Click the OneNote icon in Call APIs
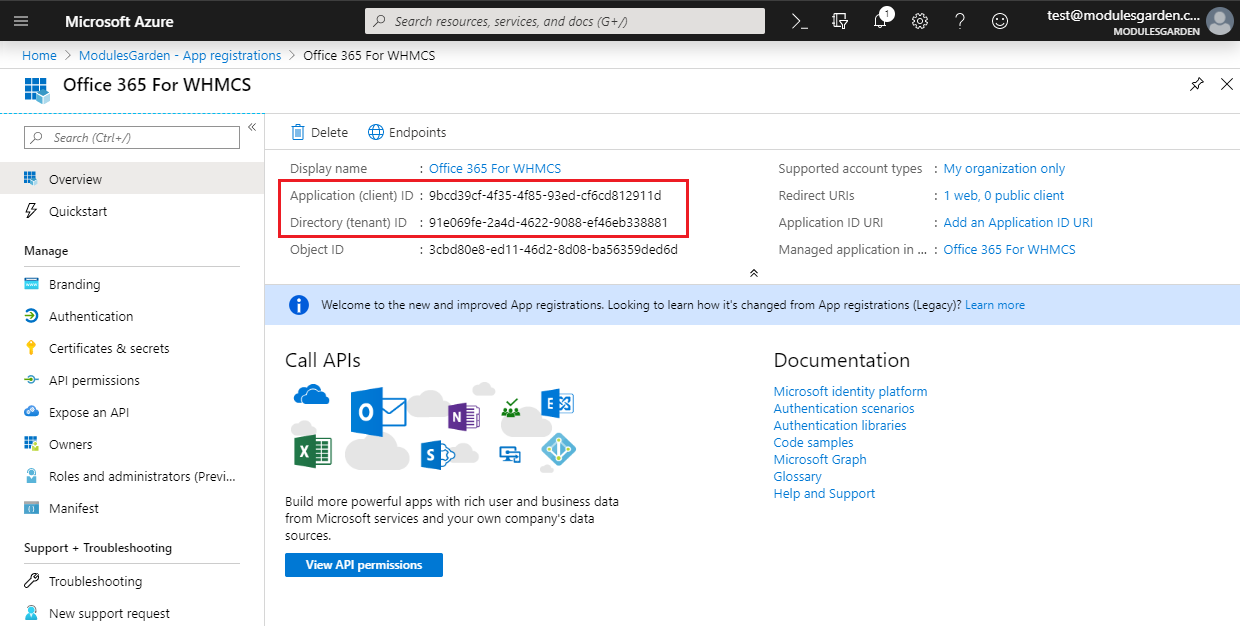The width and height of the screenshot is (1240, 626). 463,416
